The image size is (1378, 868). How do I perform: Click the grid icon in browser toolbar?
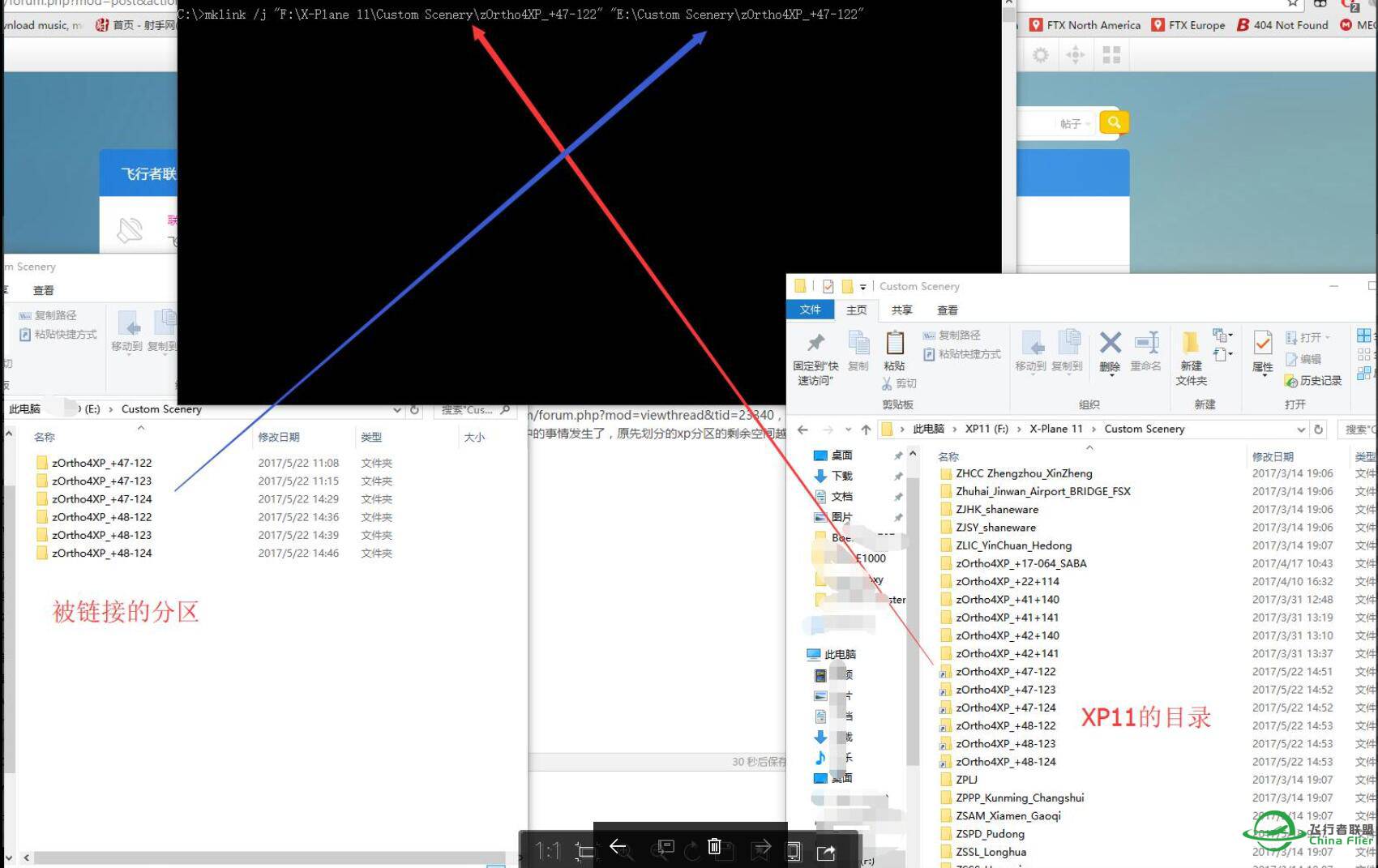point(1111,55)
